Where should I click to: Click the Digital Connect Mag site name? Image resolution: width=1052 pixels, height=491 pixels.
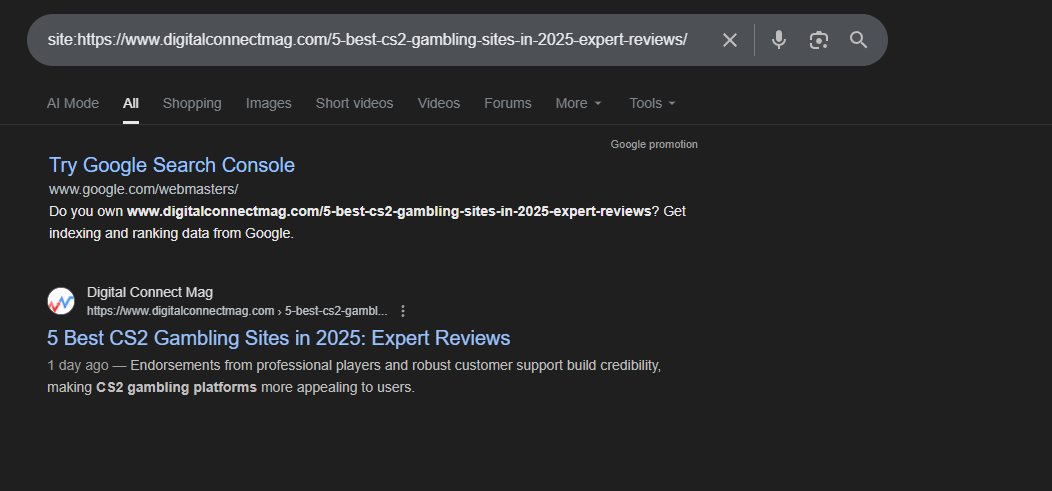pos(150,292)
